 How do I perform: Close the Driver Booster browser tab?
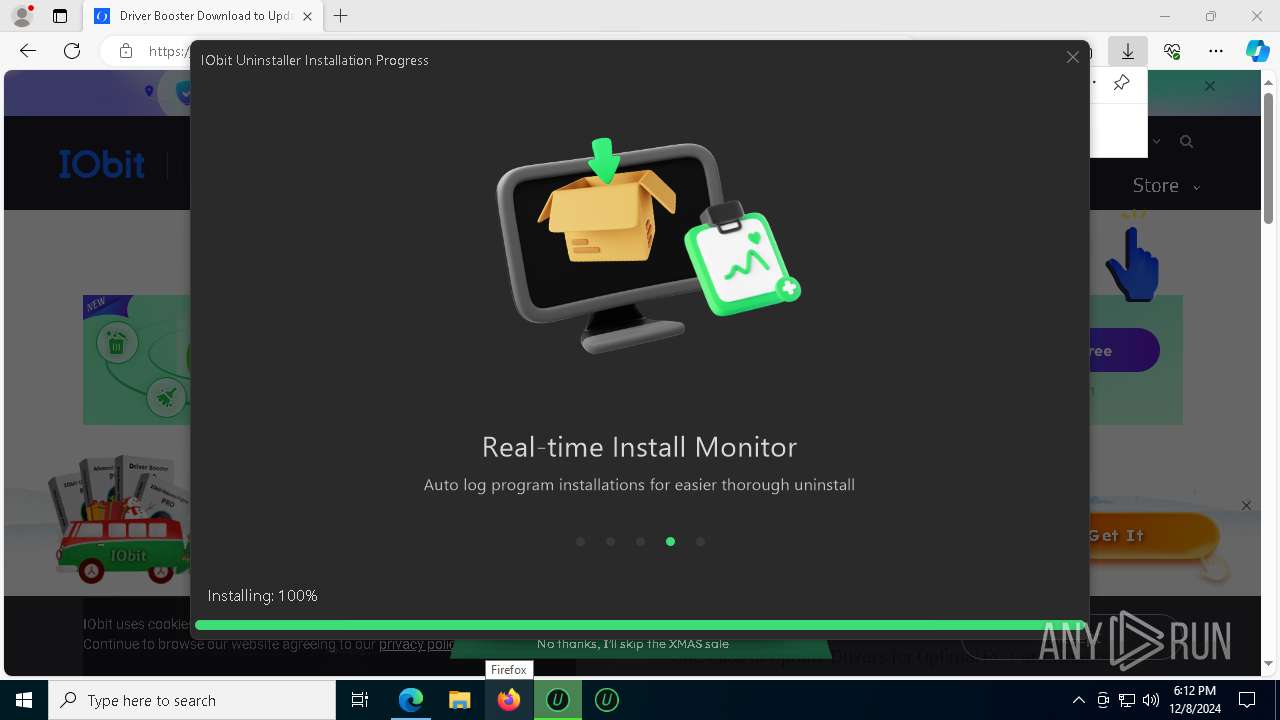pyautogui.click(x=307, y=16)
